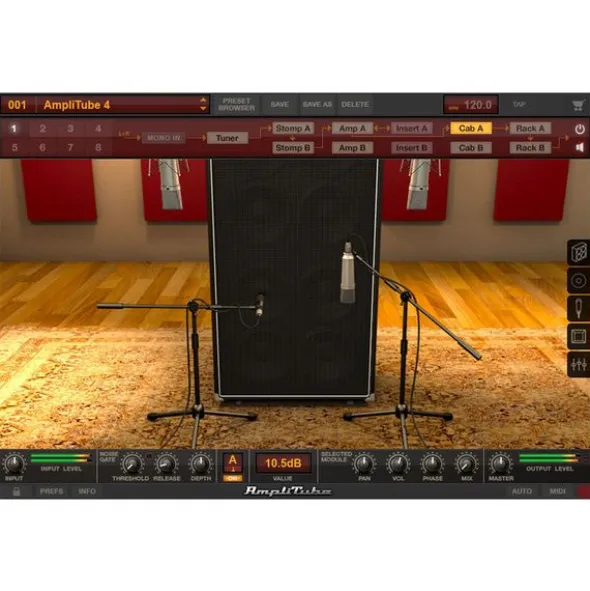Screen dimensions: 590x591
Task: Open the Stomp B module
Action: pyautogui.click(x=293, y=148)
